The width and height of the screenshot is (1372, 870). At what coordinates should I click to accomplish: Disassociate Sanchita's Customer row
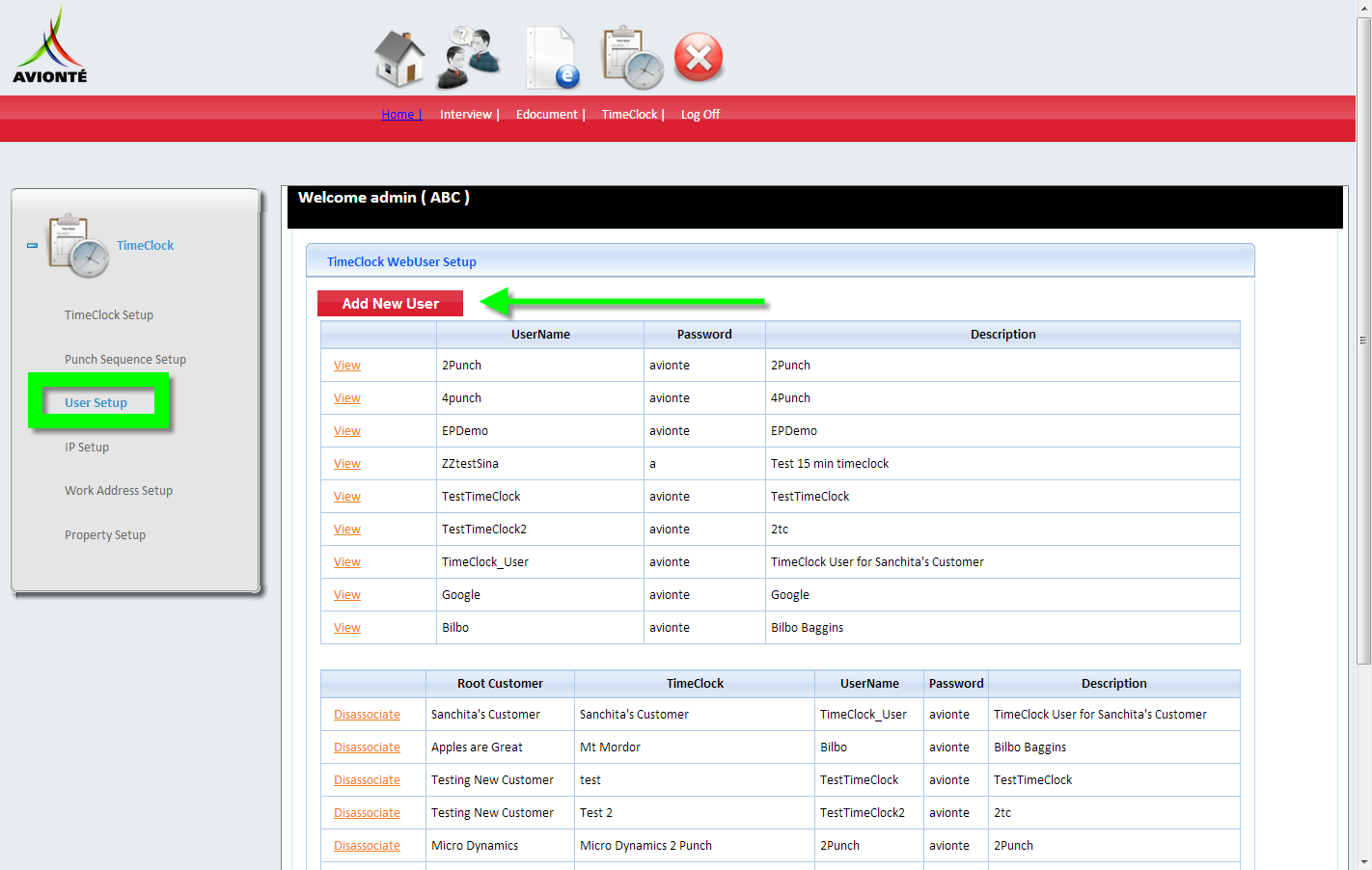click(367, 715)
